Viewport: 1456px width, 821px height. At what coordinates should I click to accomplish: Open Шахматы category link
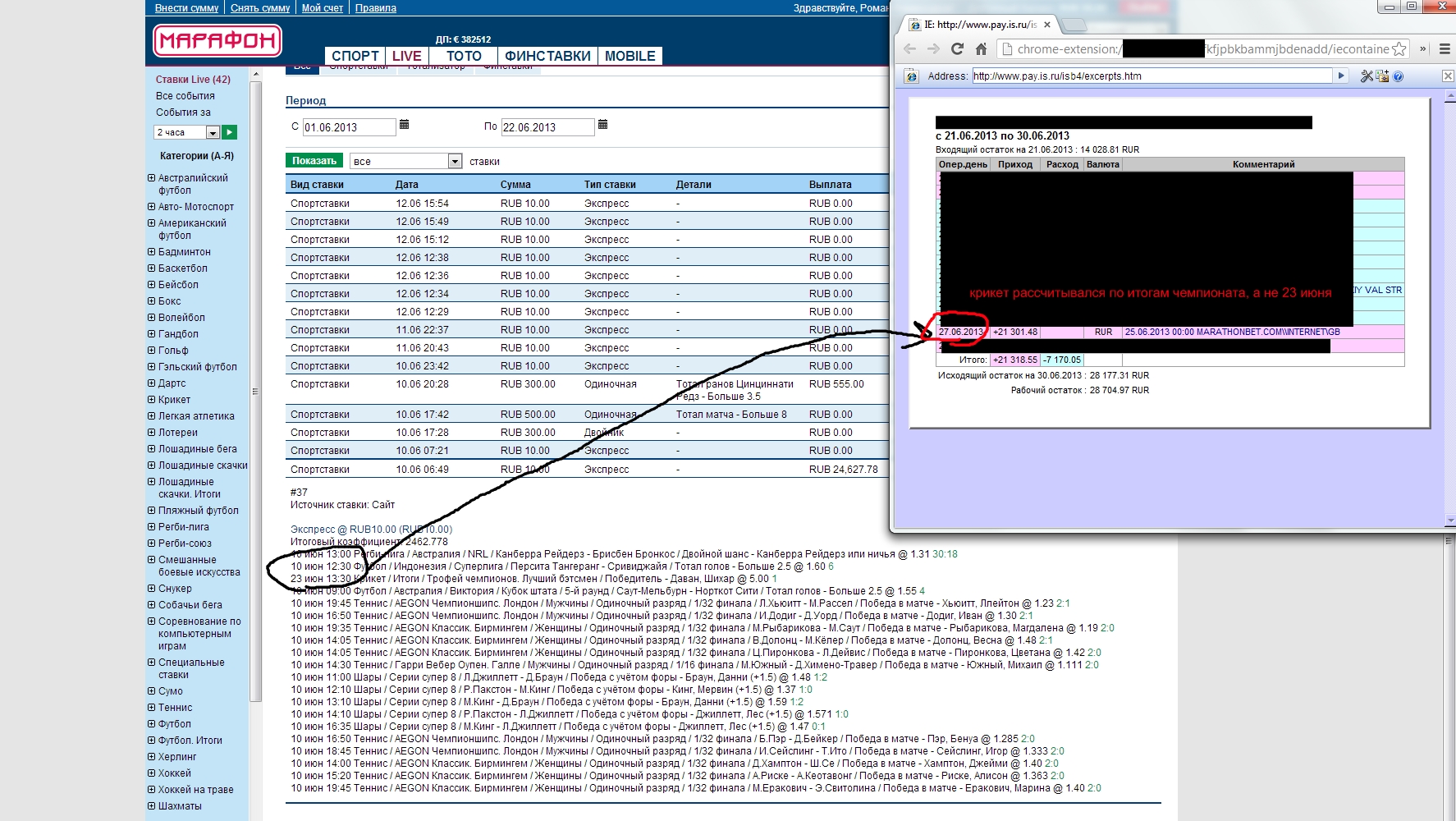tap(180, 806)
